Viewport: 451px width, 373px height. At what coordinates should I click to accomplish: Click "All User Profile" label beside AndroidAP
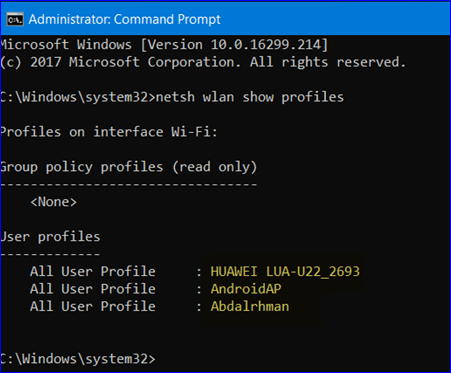93,289
